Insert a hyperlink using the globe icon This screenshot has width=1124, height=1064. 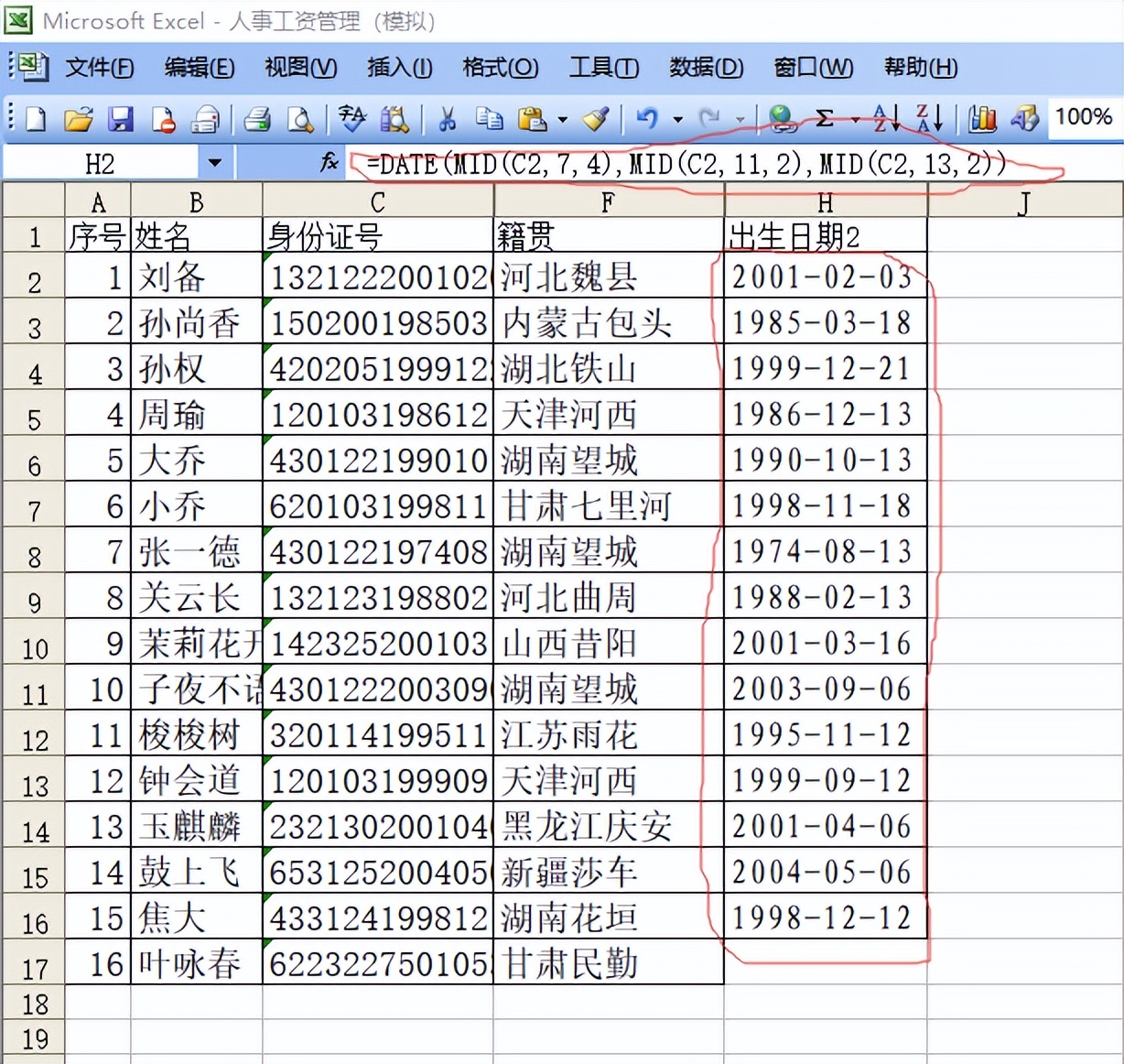tap(783, 119)
